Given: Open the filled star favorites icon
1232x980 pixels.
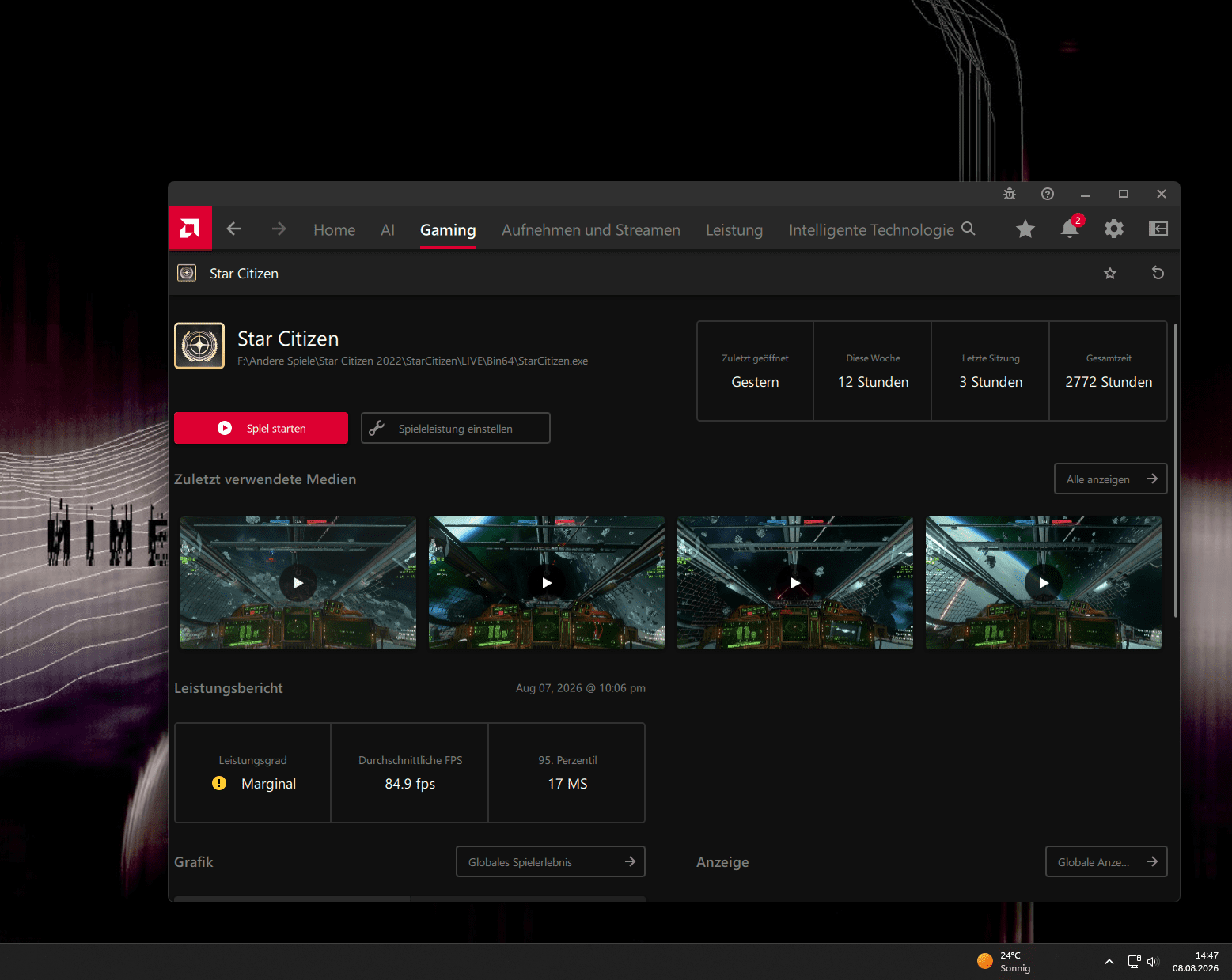Looking at the screenshot, I should point(1025,229).
